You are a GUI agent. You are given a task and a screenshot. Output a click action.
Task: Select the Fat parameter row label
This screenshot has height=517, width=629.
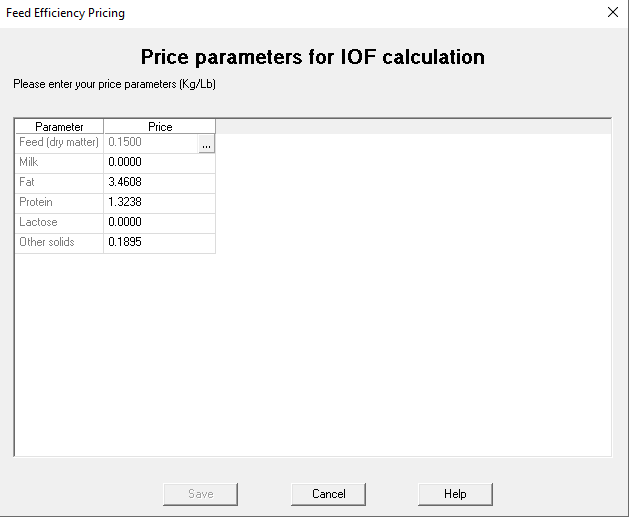(59, 183)
